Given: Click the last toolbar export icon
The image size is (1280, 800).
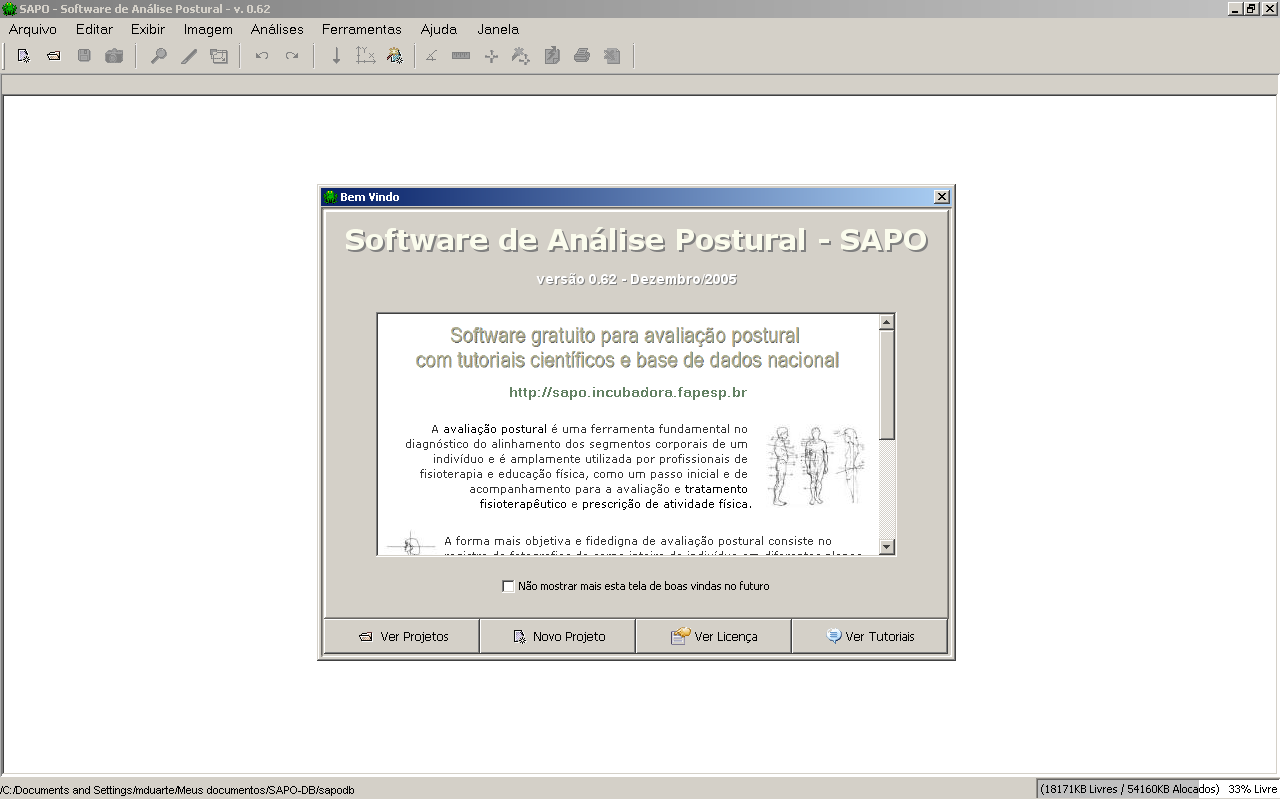Looking at the screenshot, I should (x=612, y=56).
